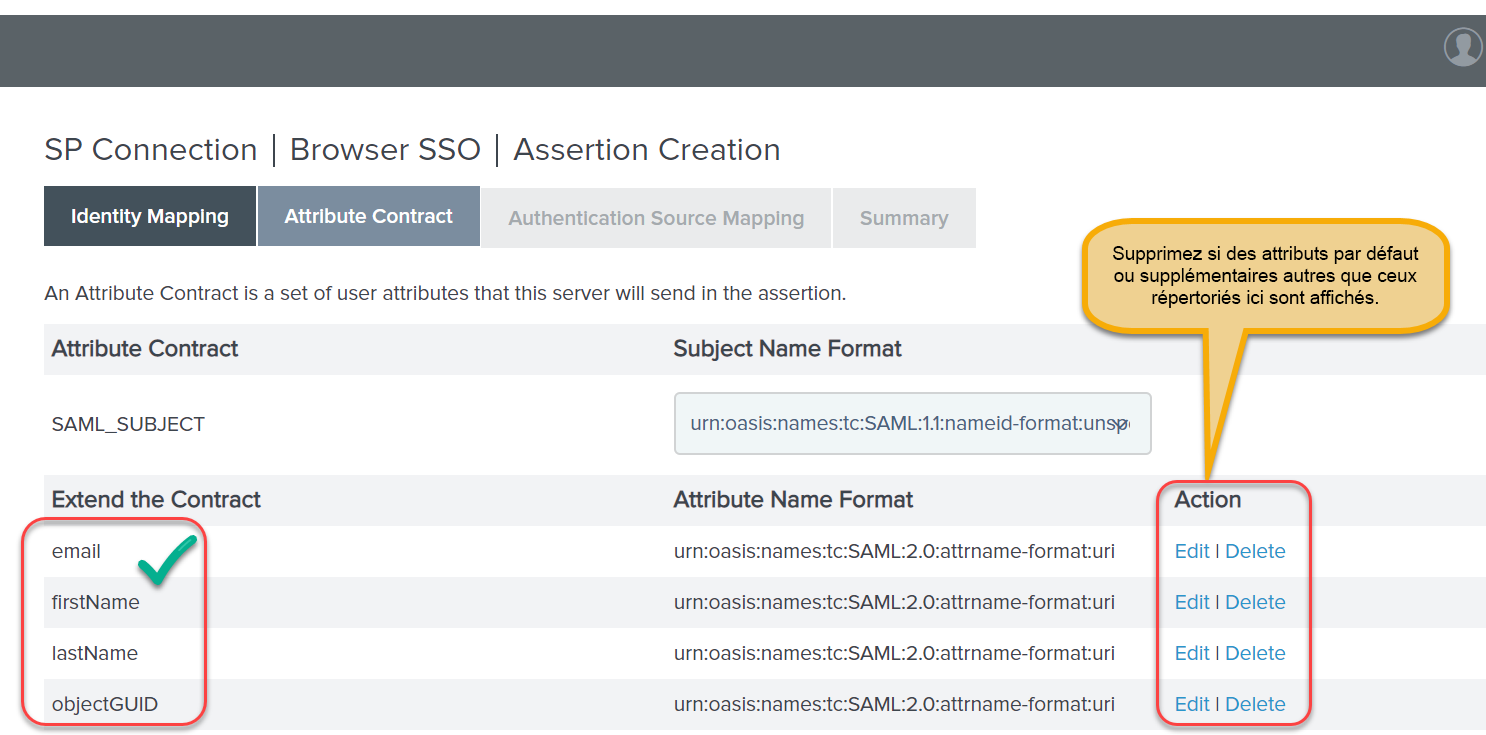Screen dimensions: 1486x735
Task: Switch to the Attribute Contract tab
Action: click(x=368, y=215)
